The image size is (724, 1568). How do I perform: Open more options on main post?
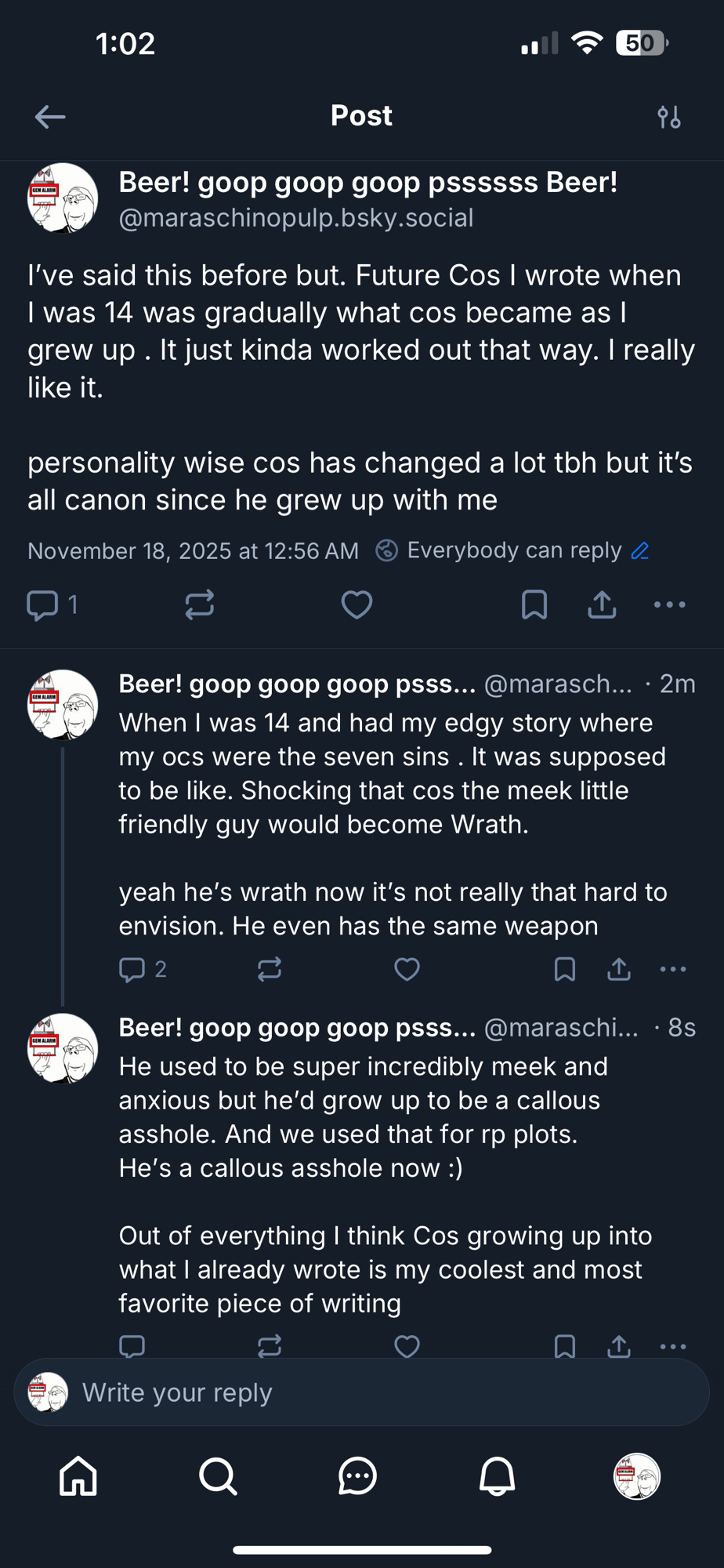(x=669, y=604)
